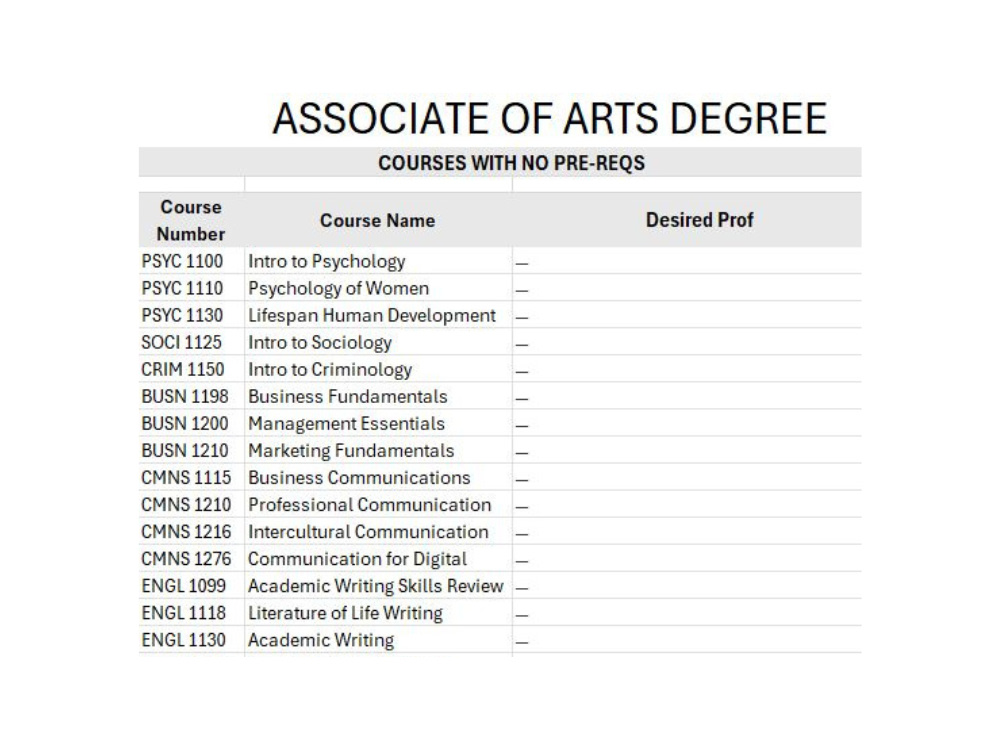
Task: Click the CMNS 1115 cell
Action: (191, 477)
